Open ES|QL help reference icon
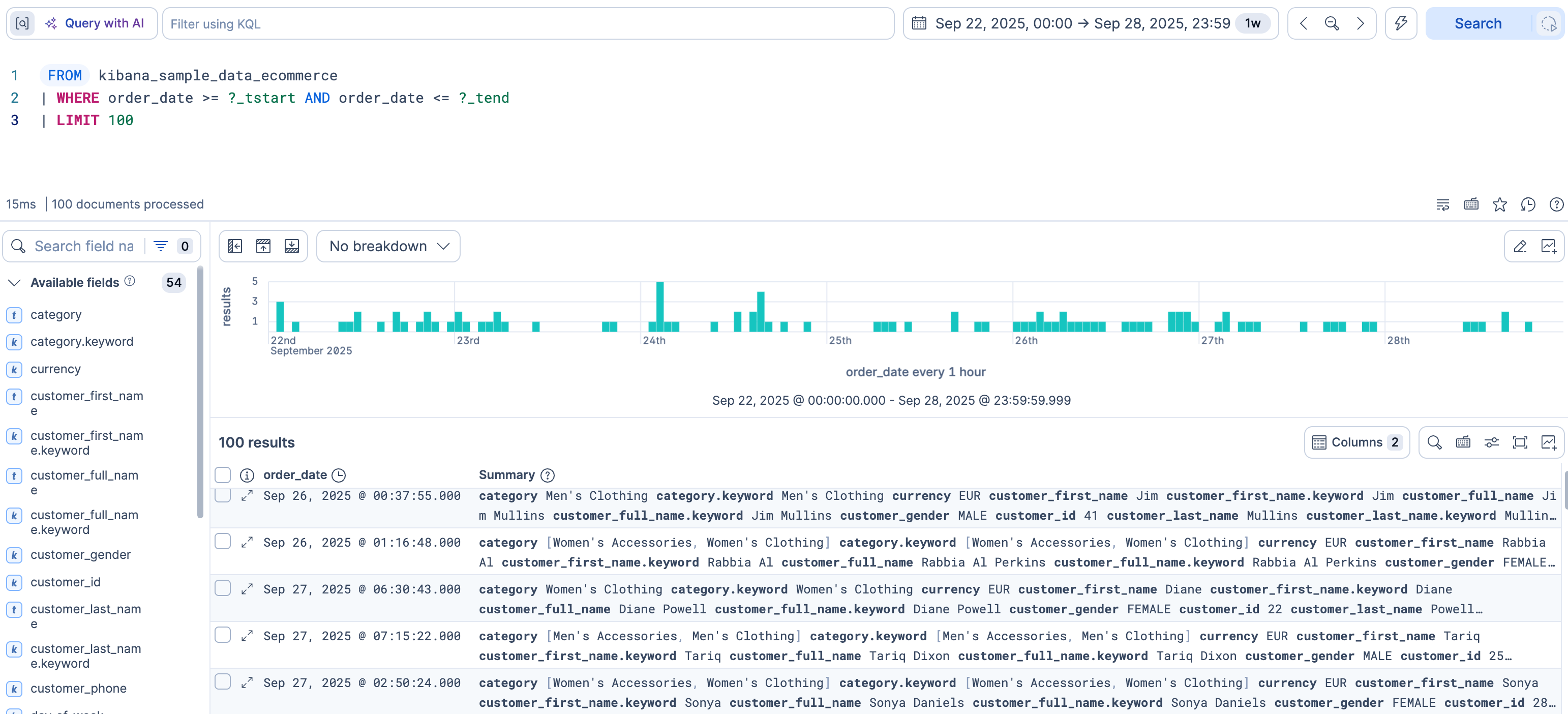The height and width of the screenshot is (714, 1568). pyautogui.click(x=1556, y=204)
